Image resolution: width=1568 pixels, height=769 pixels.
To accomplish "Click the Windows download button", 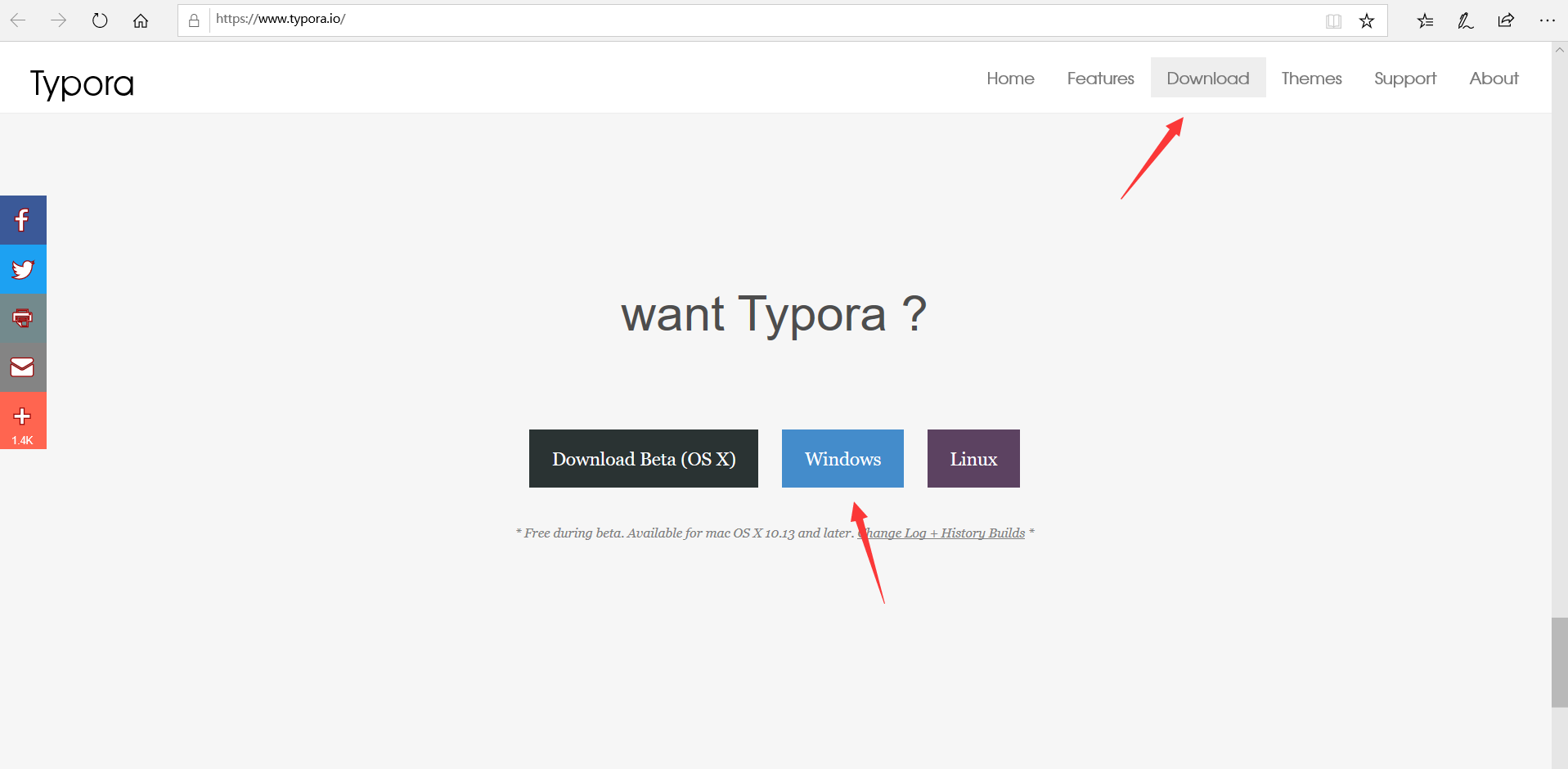I will (x=842, y=459).
